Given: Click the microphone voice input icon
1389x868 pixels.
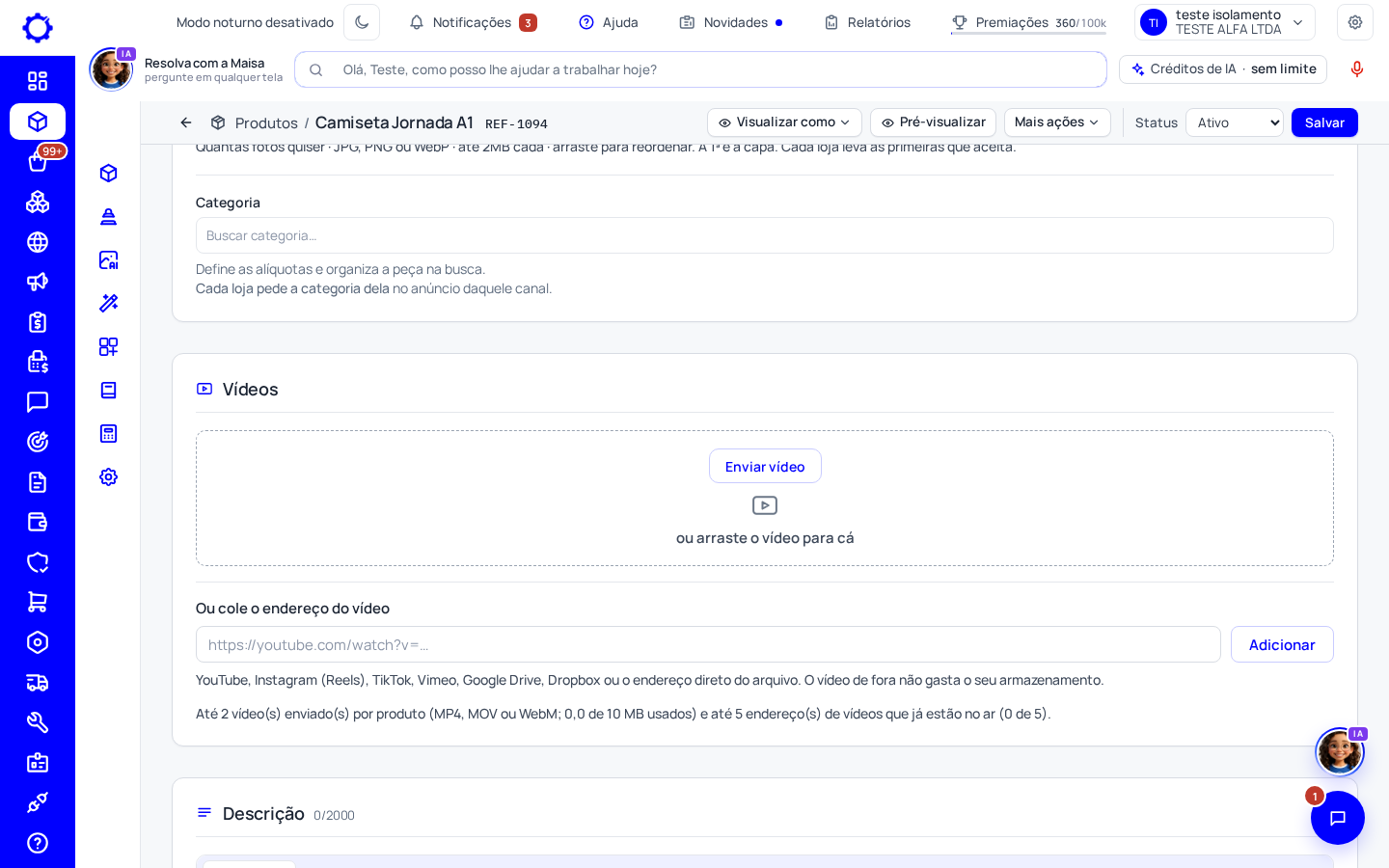Looking at the screenshot, I should 1357,69.
